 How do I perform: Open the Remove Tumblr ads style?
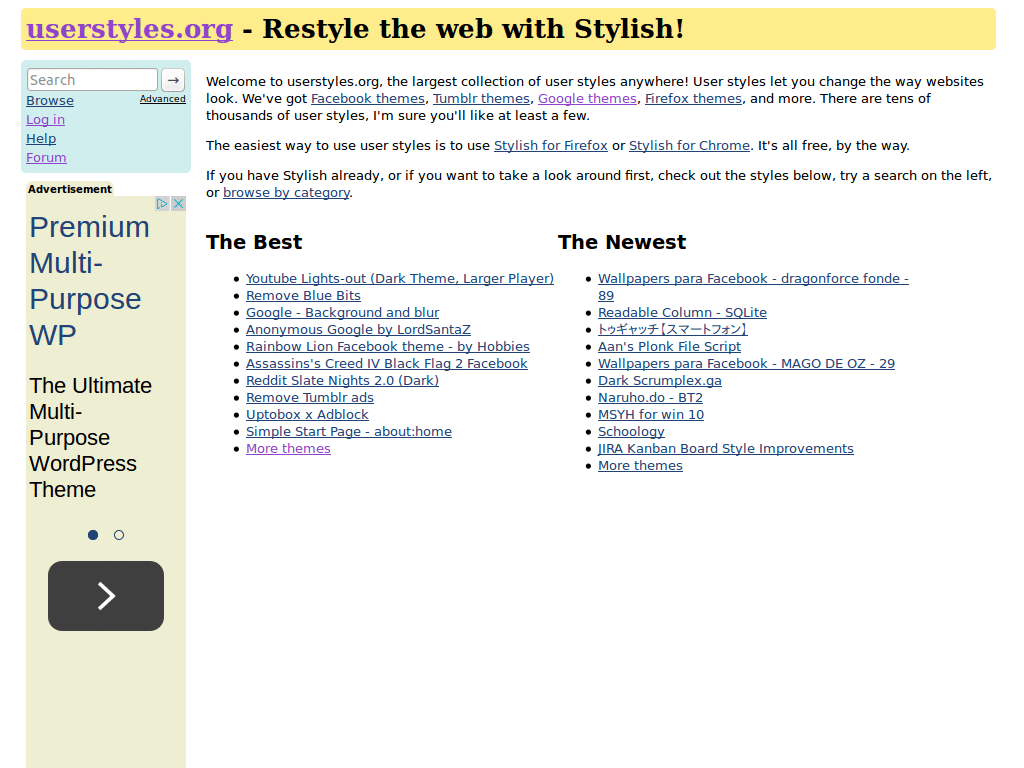[x=310, y=398]
